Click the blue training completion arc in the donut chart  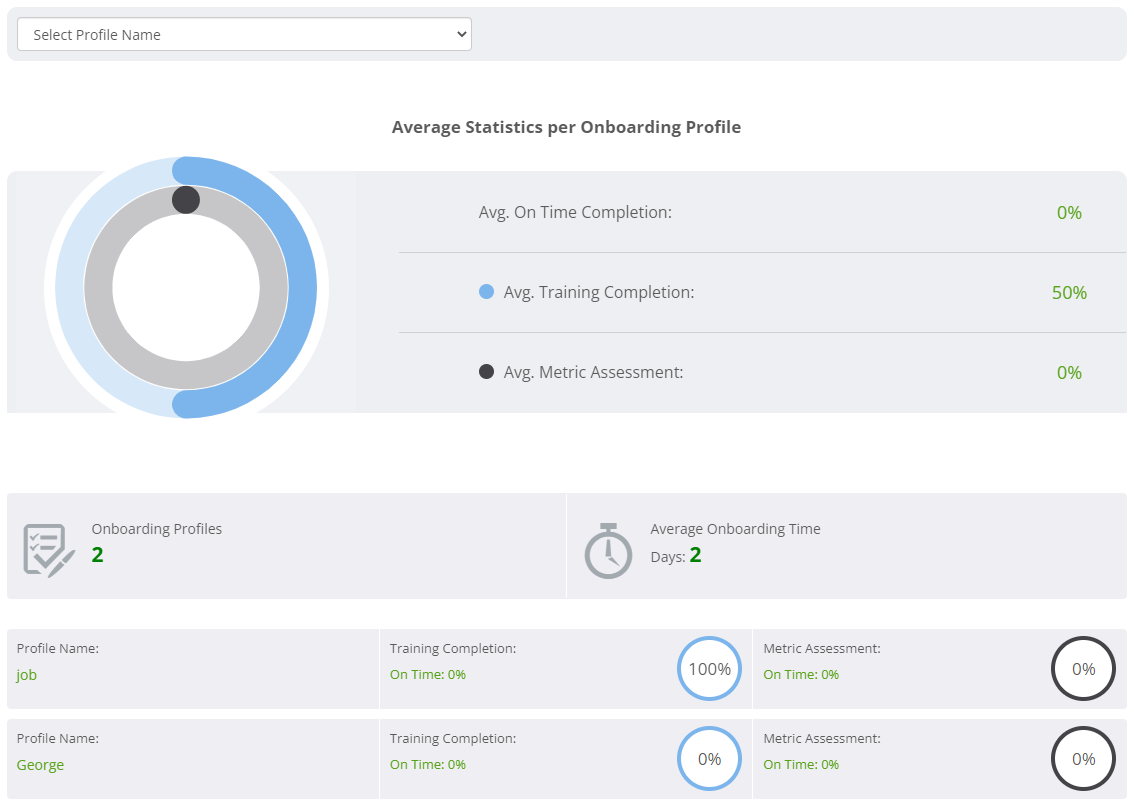(302, 287)
